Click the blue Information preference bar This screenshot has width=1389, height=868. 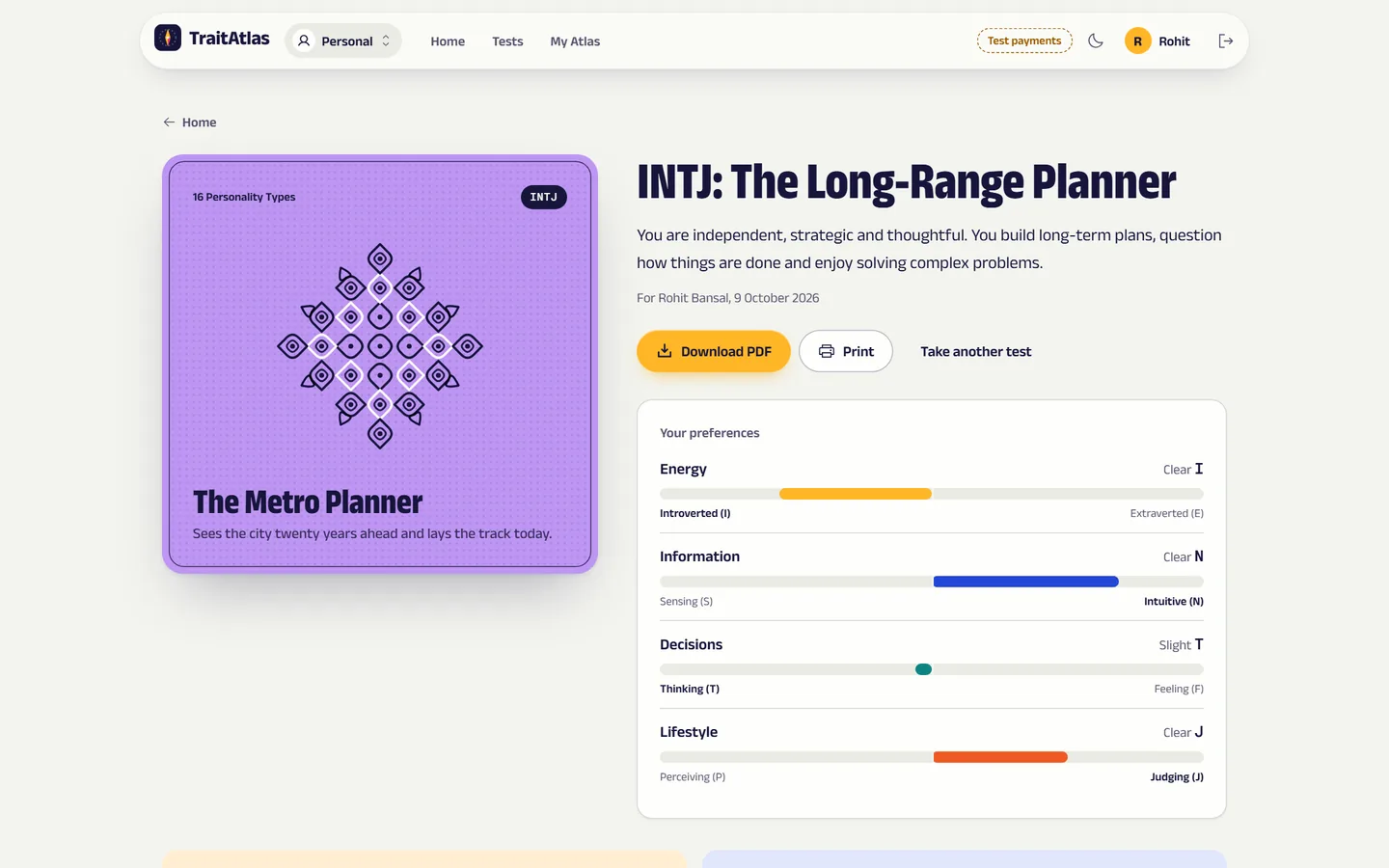point(1026,582)
